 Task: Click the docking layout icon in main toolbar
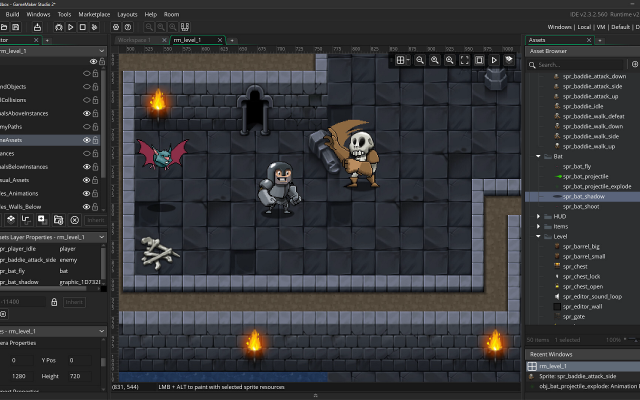185,27
